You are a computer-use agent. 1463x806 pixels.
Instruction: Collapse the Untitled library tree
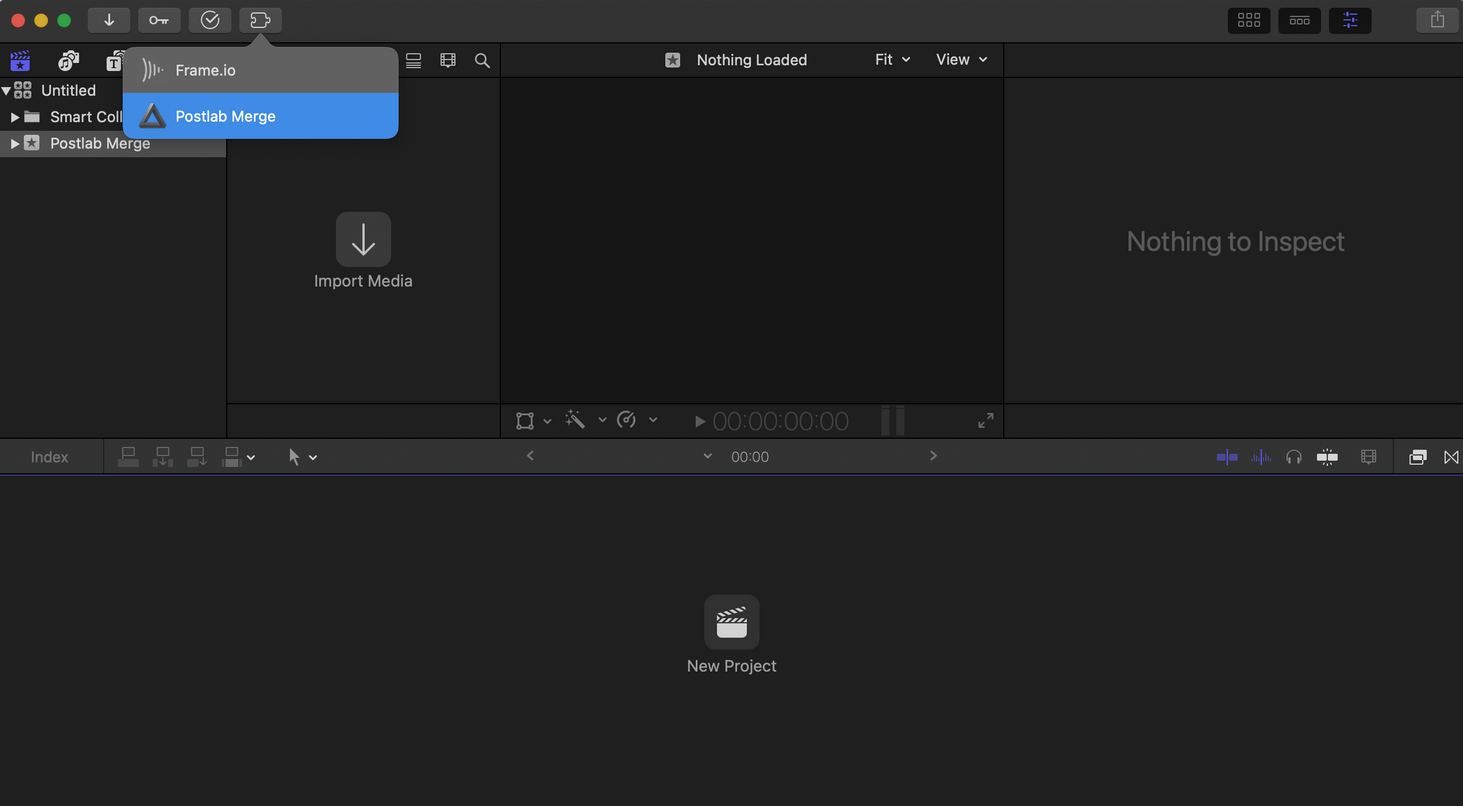pyautogui.click(x=6, y=90)
